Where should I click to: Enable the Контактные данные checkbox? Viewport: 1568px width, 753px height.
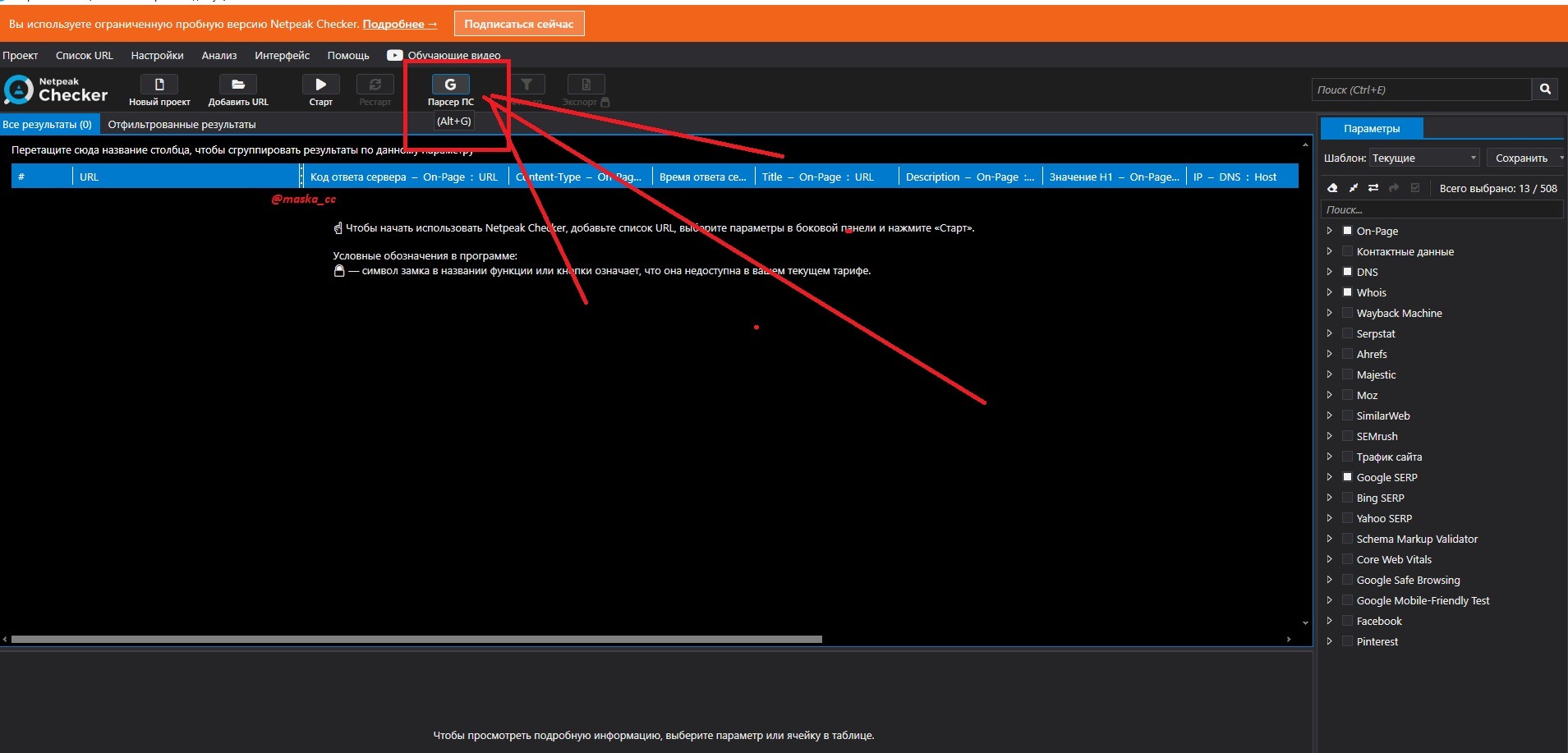(1347, 251)
